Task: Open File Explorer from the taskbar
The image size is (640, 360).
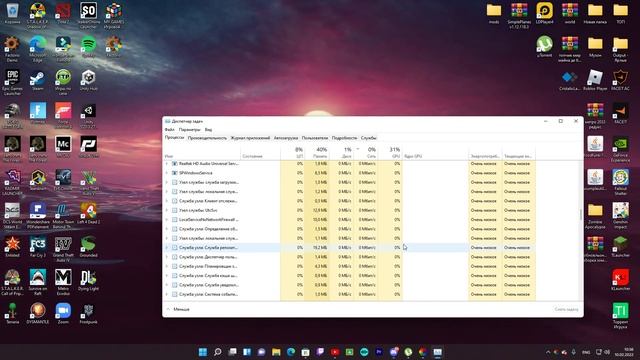Action: (276, 352)
